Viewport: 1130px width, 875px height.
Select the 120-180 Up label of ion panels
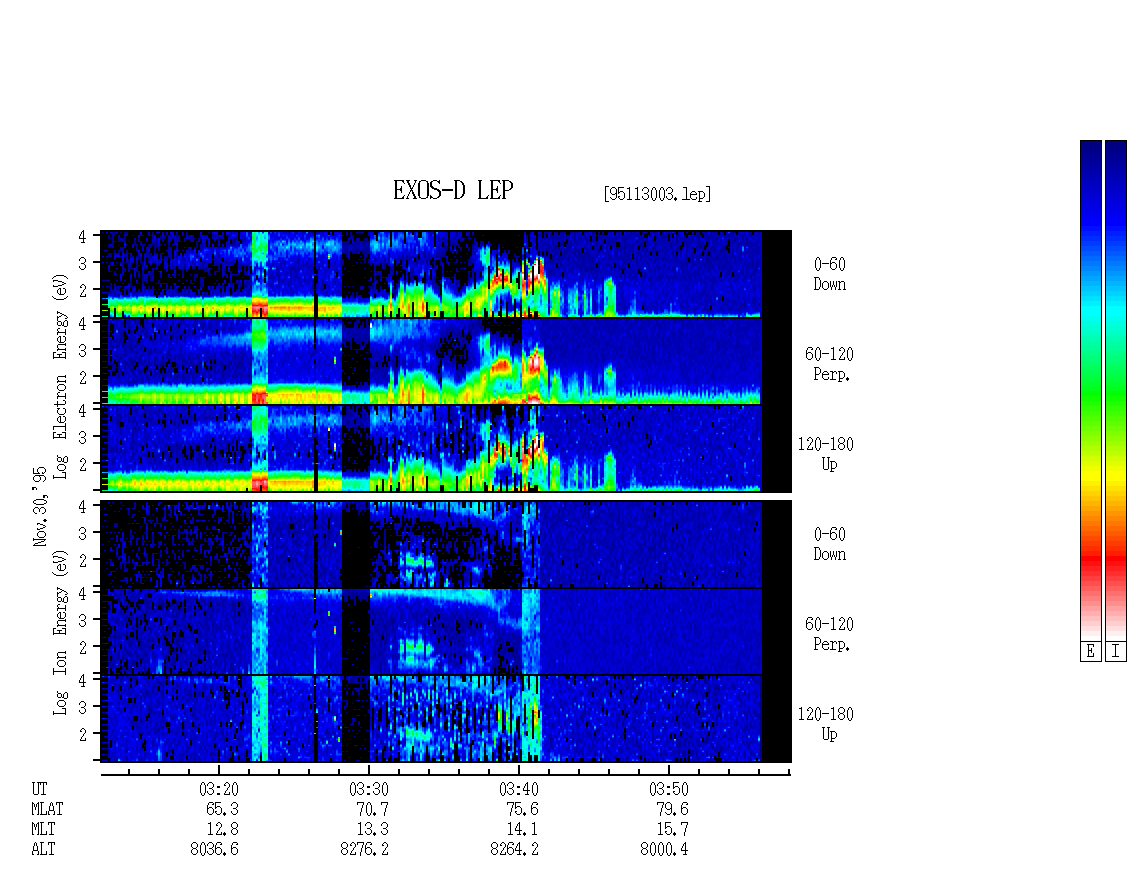click(826, 724)
